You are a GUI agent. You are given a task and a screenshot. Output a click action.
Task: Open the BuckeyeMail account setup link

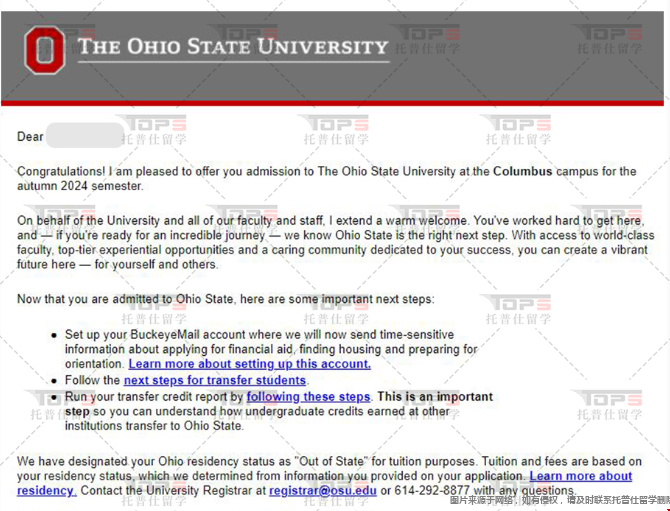click(x=250, y=364)
